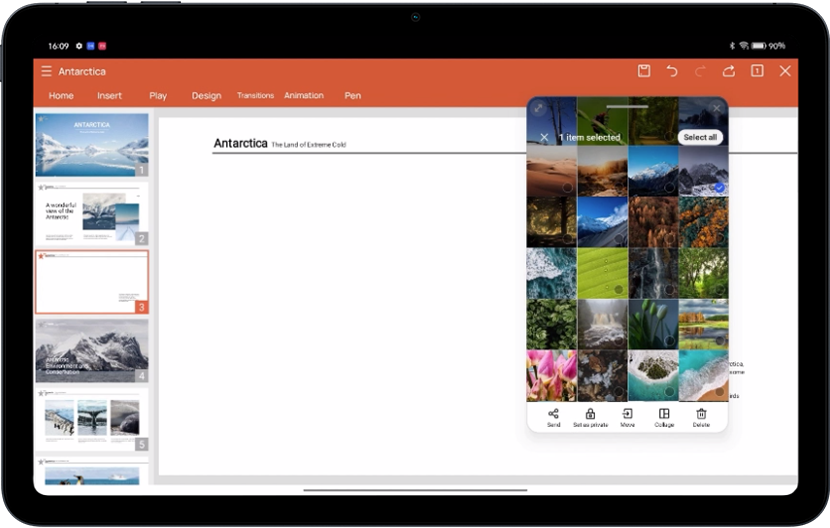Click the share icon in the top bar
This screenshot has height=528, width=830.
(729, 71)
